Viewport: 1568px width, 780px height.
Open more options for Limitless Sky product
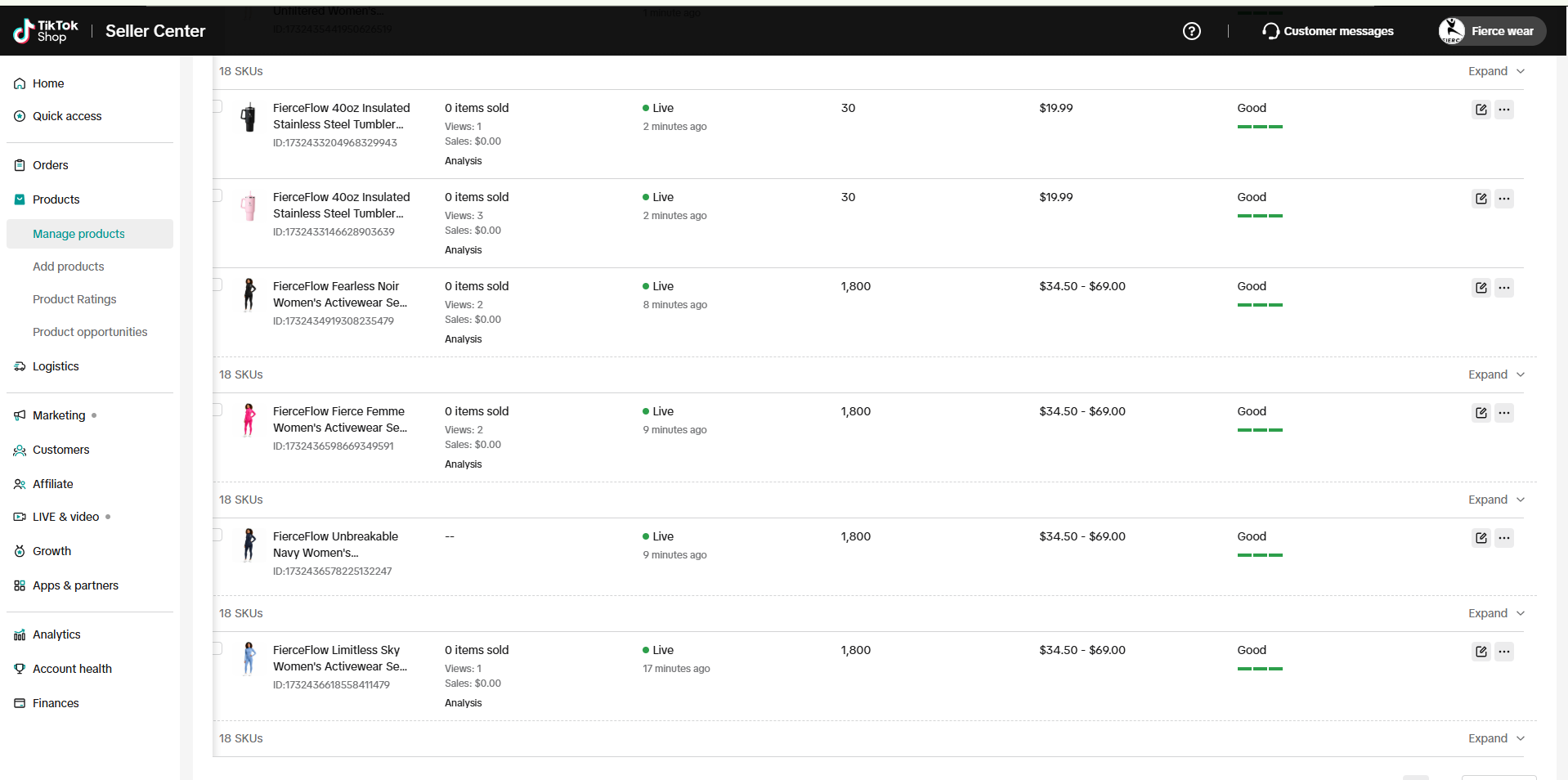(1504, 652)
